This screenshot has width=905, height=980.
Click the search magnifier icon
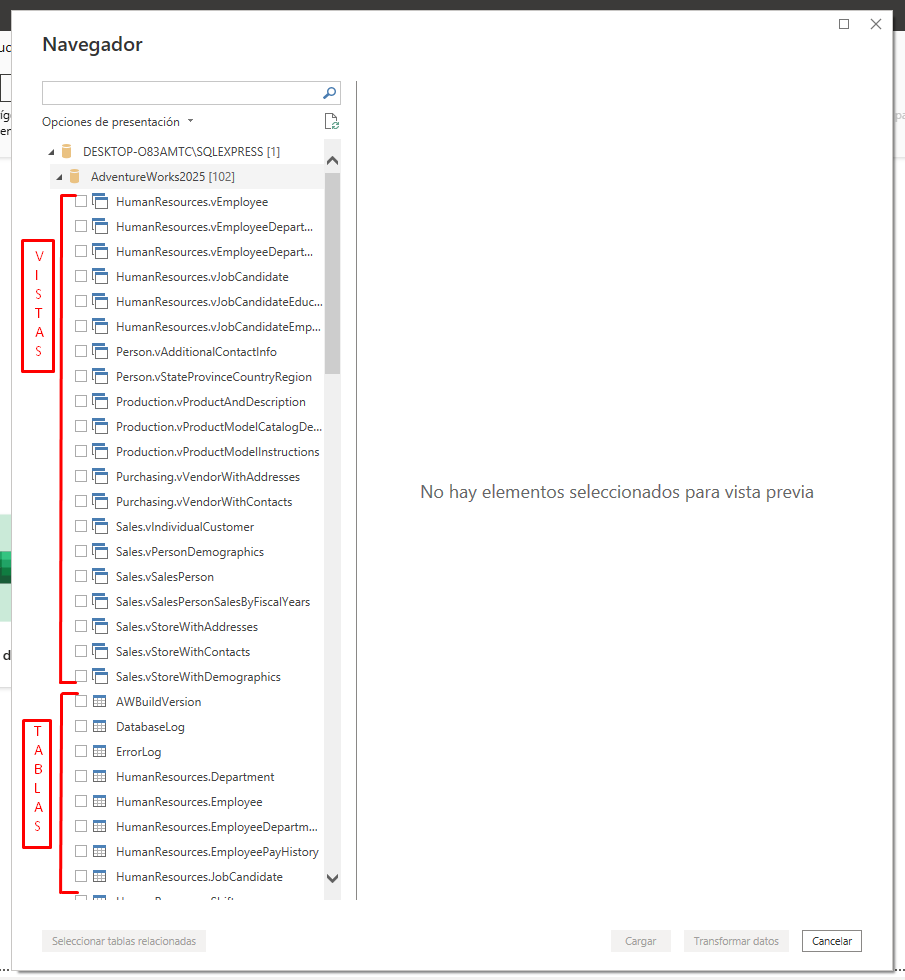tap(329, 93)
